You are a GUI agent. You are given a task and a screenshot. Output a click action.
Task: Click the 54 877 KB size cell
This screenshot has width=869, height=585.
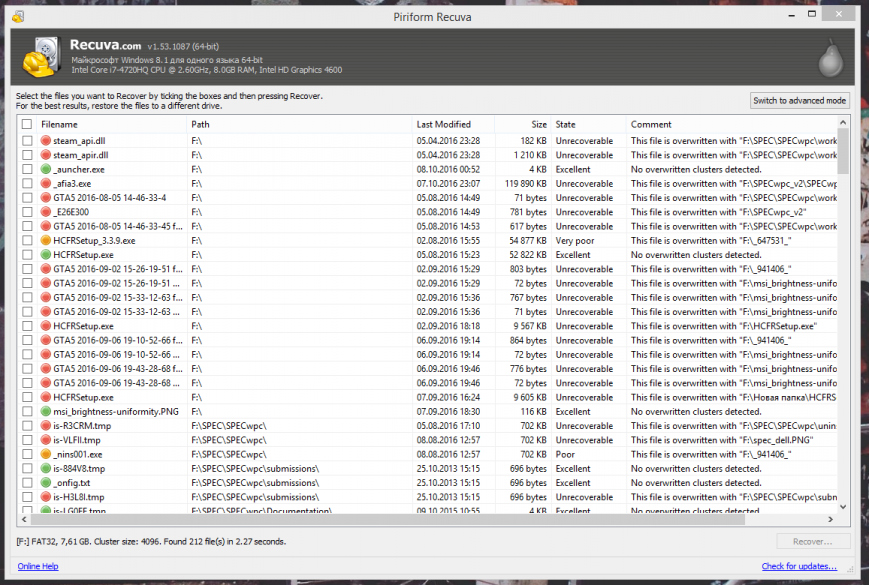coord(528,240)
